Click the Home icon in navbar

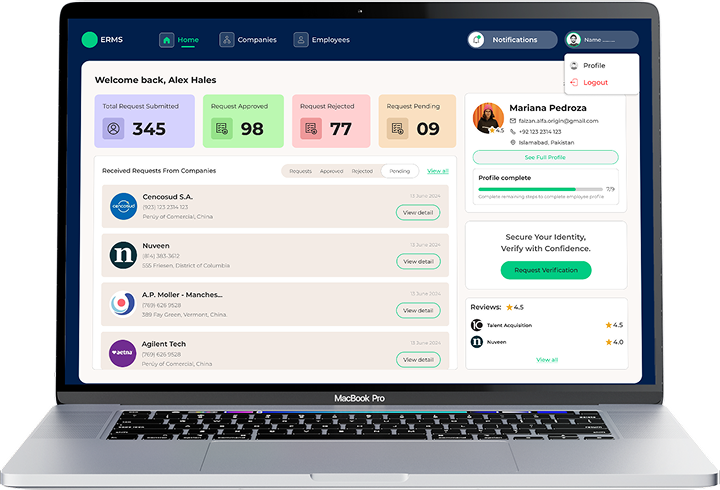click(x=166, y=40)
